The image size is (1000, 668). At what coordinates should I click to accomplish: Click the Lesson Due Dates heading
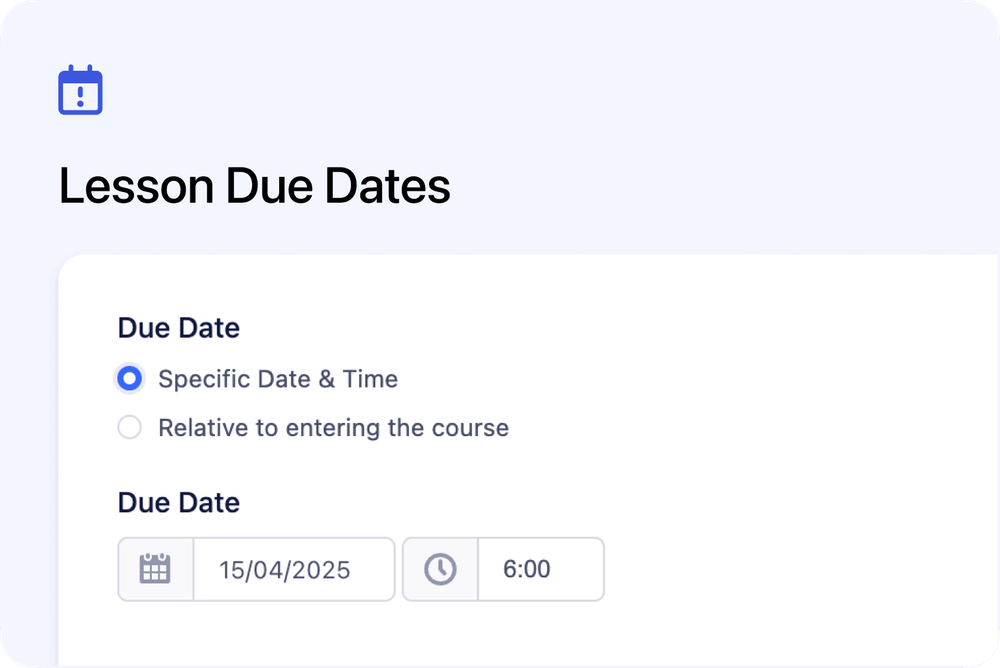coord(254,185)
